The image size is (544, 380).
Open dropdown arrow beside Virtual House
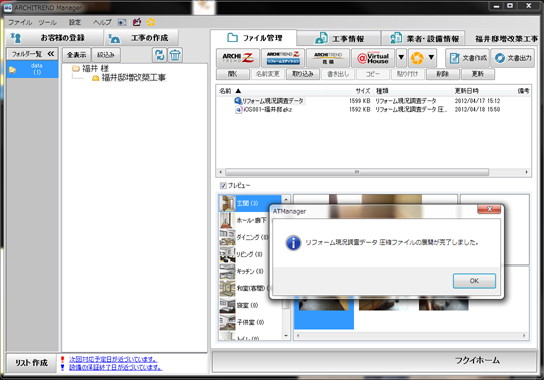(x=401, y=58)
